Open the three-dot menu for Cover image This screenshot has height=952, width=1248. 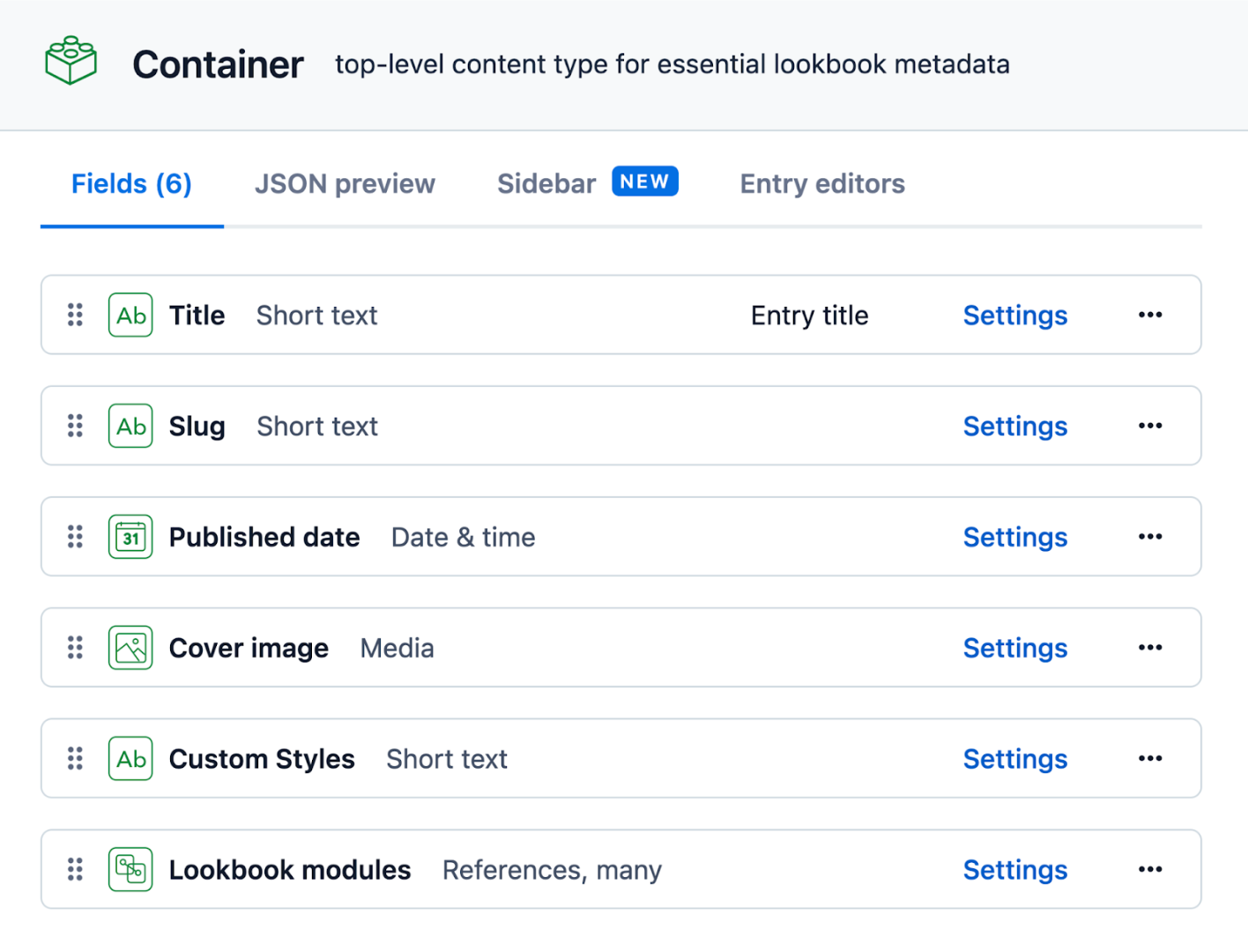[1150, 647]
